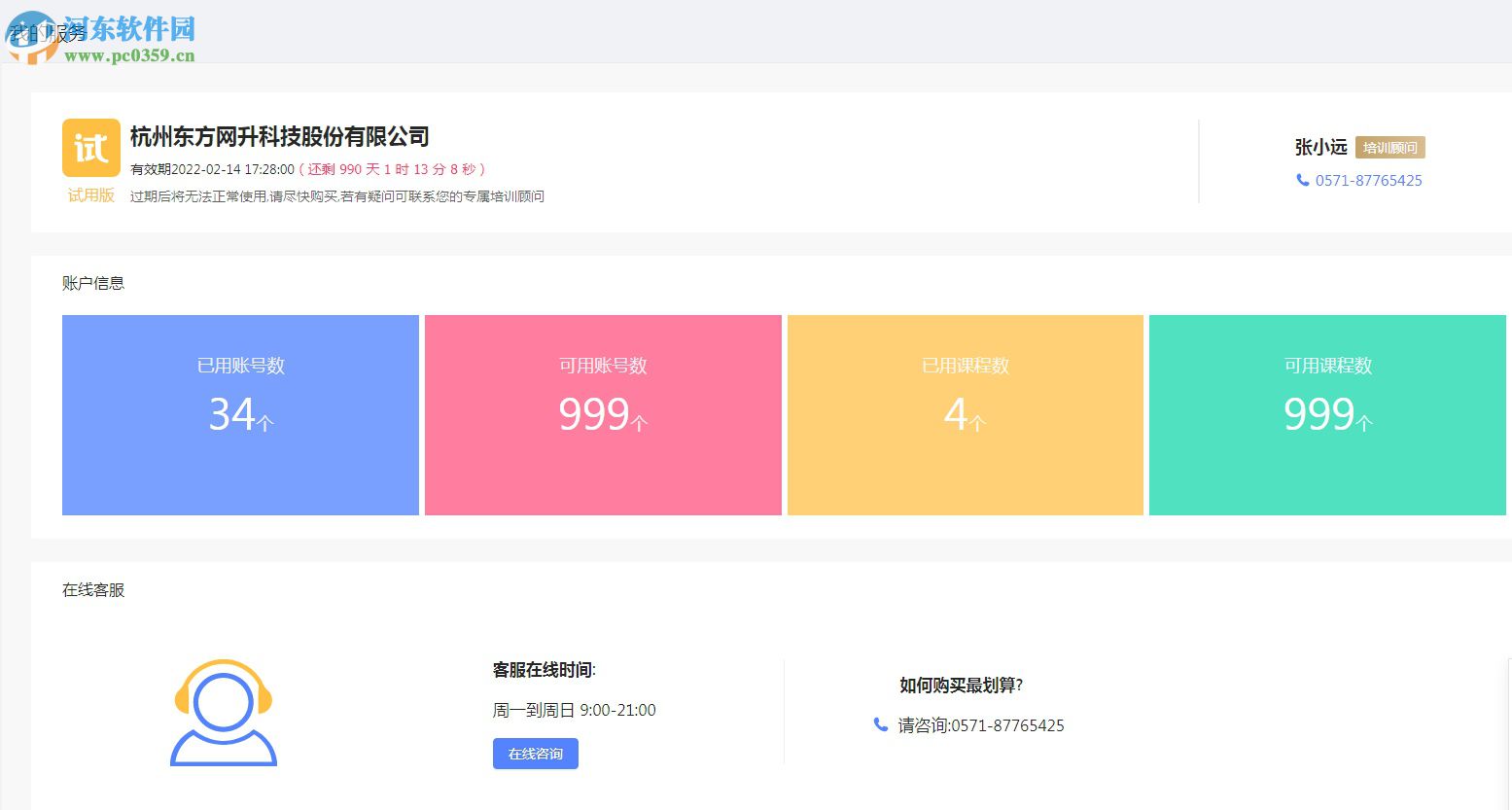Click the 4个 used courses number
The height and width of the screenshot is (810, 1512).
(965, 415)
